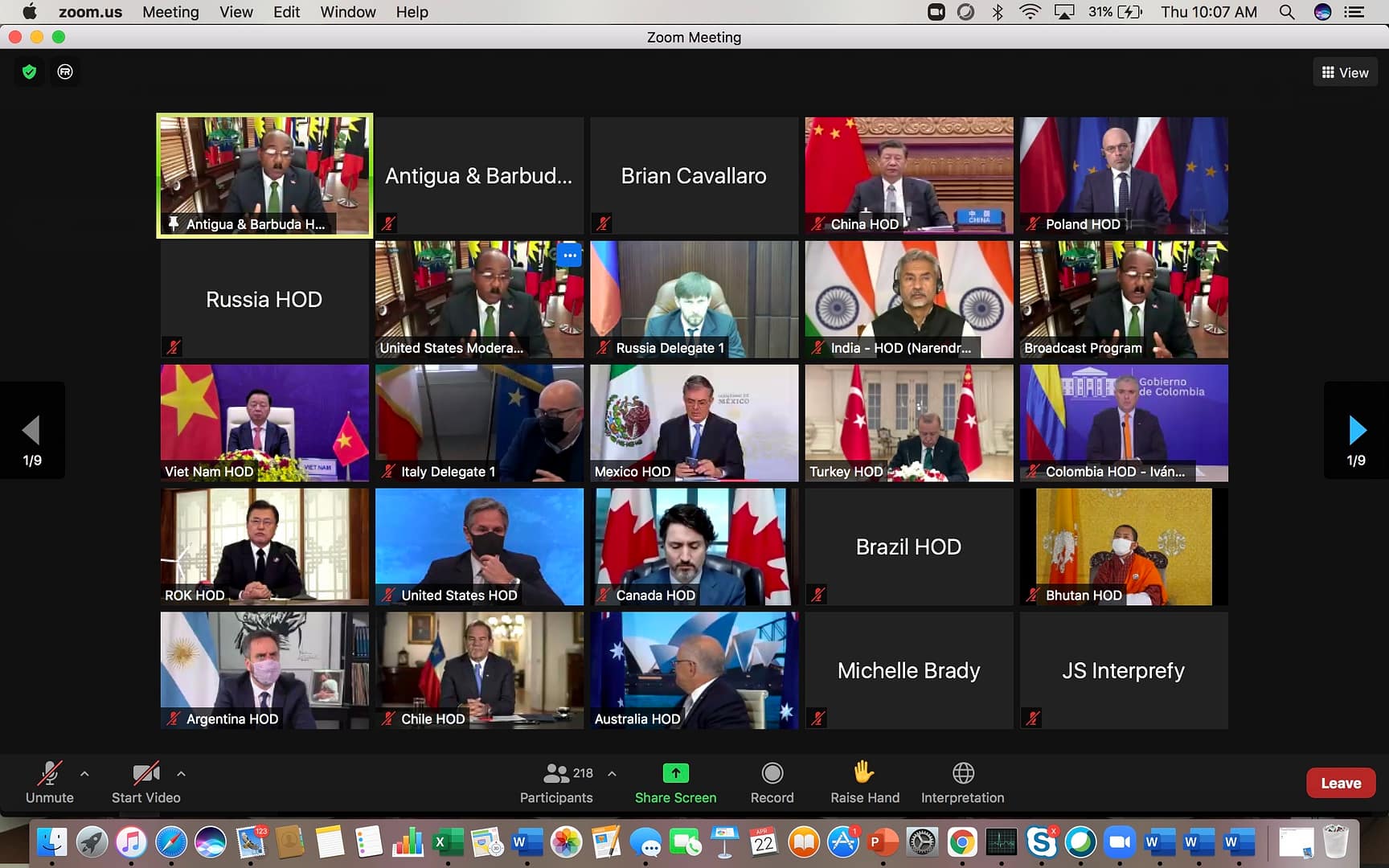Raise your hand in the meeting
1389x868 pixels.
(864, 773)
